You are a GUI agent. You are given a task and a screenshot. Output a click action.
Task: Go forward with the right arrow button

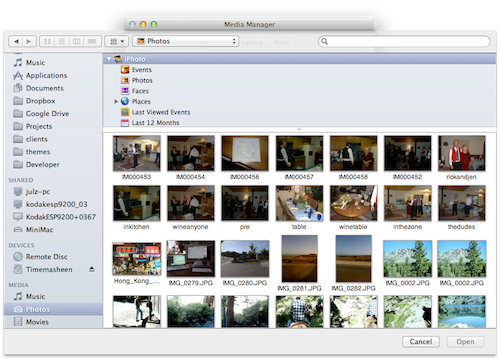29,41
